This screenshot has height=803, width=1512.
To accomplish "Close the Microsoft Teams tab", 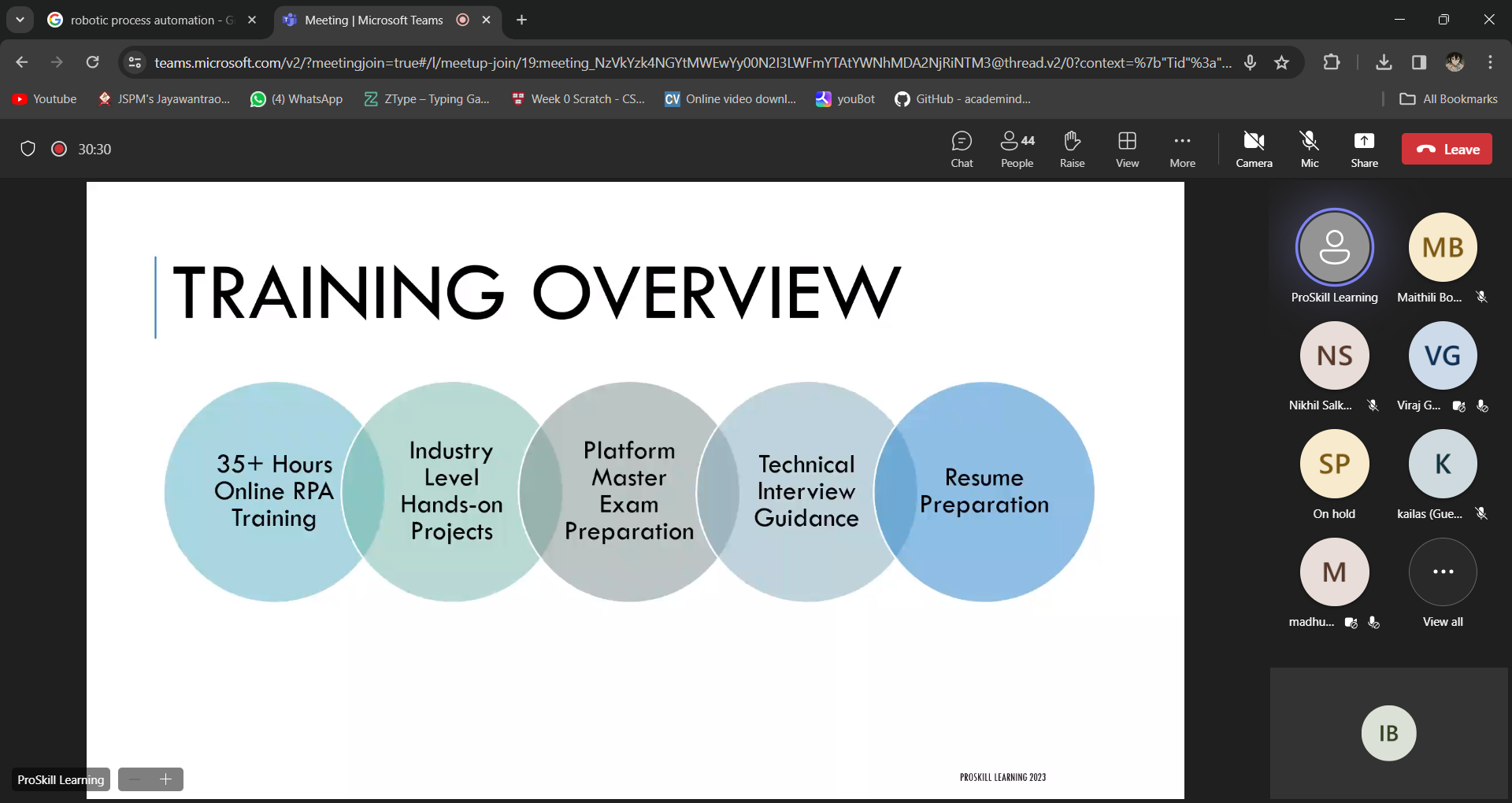I will coord(487,20).
